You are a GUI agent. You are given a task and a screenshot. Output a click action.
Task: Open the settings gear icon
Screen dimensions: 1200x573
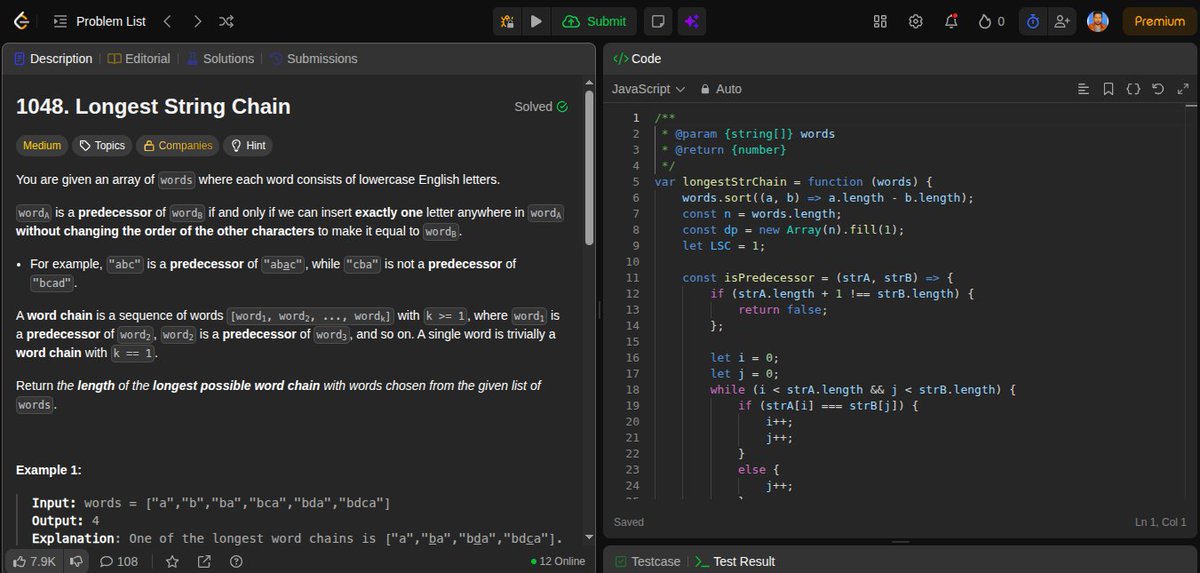point(915,21)
